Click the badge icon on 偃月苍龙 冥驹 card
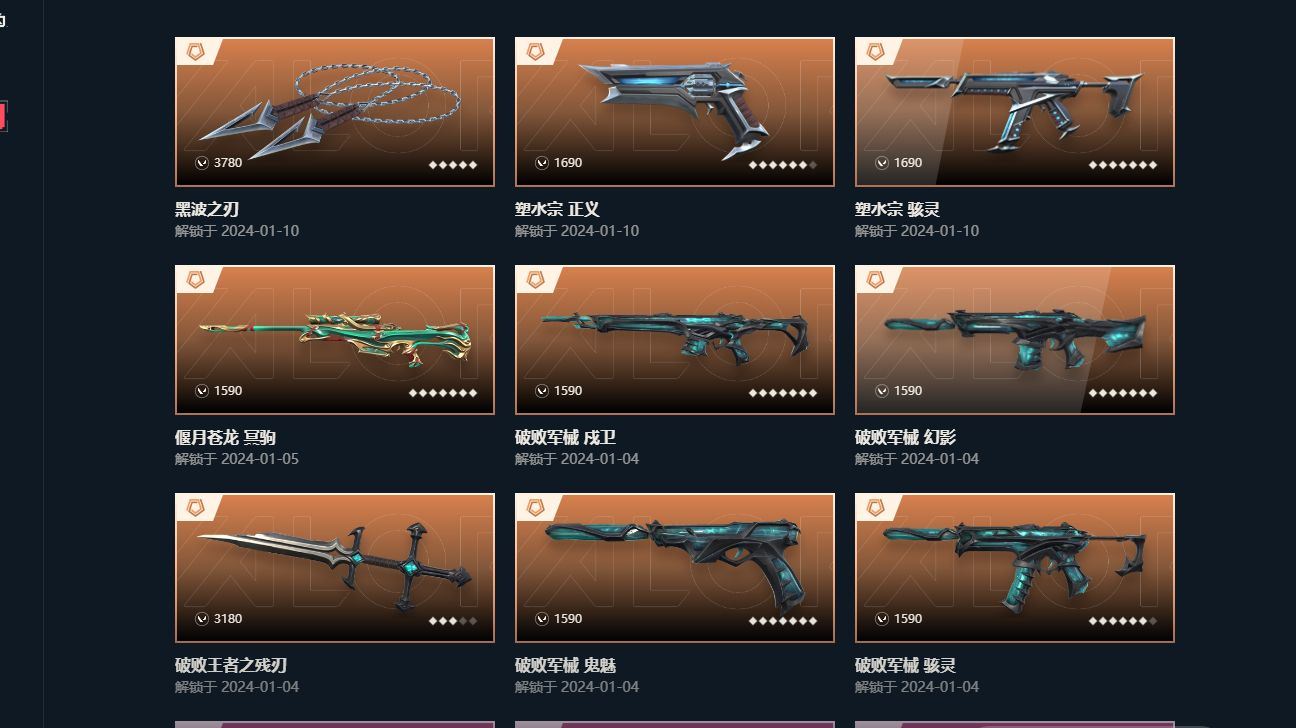This screenshot has width=1296, height=728. coord(196,280)
